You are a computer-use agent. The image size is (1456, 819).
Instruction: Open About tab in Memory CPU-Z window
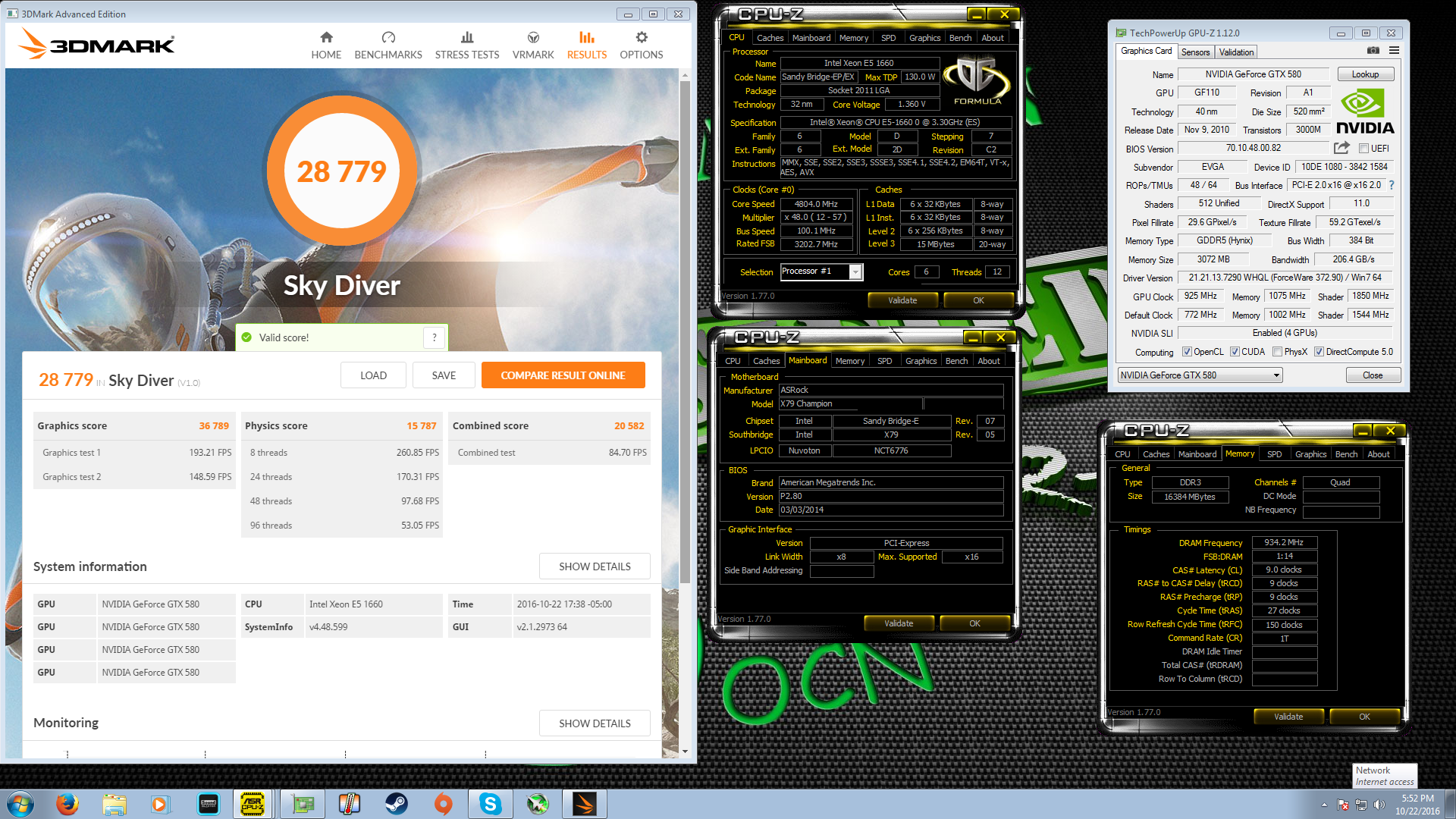[1379, 454]
